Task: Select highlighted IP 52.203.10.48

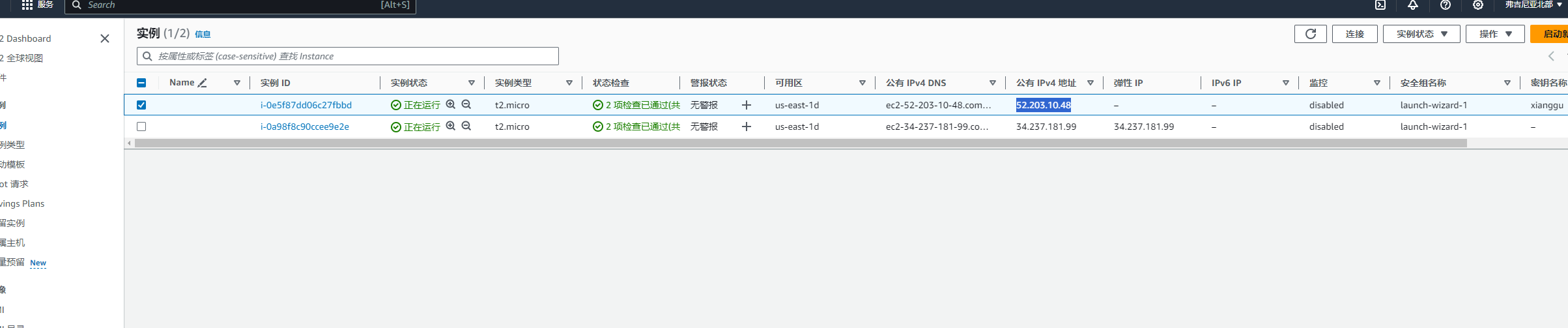Action: coord(1044,105)
